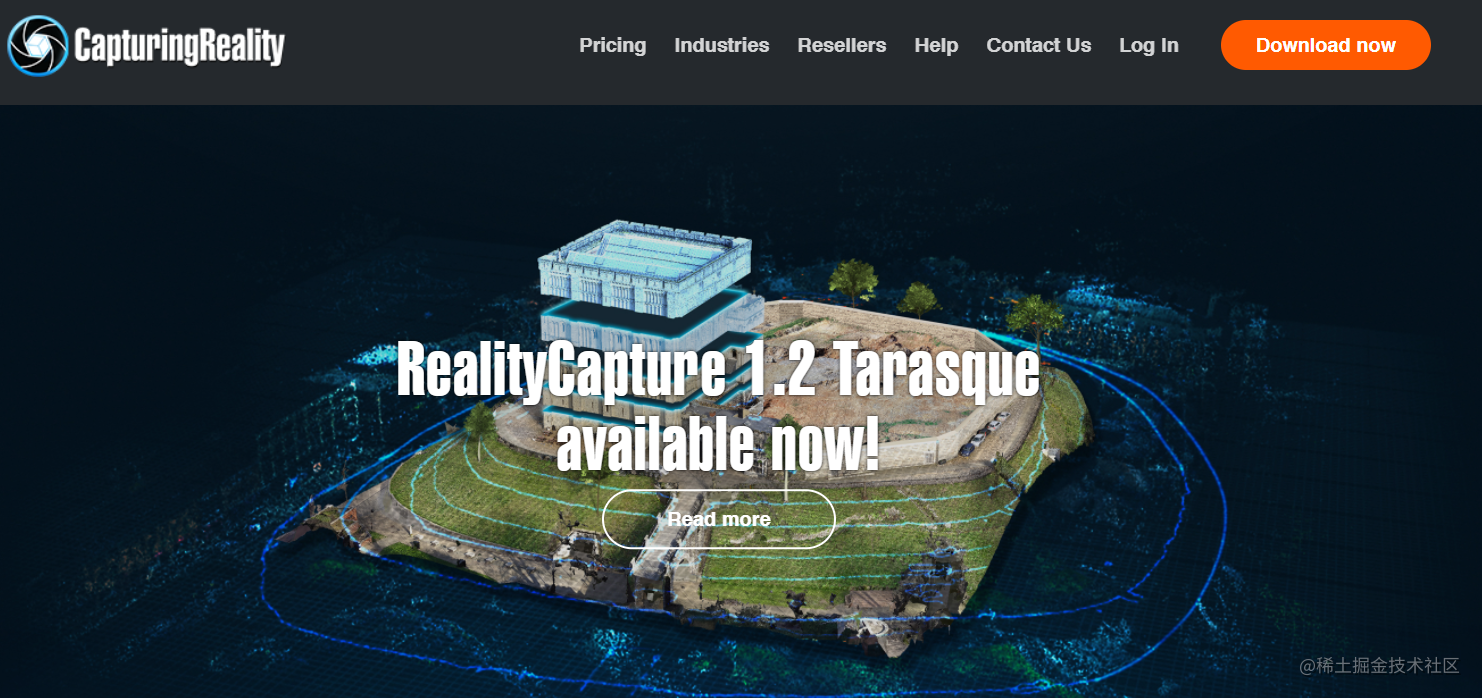The width and height of the screenshot is (1482, 698).
Task: Select Help in the navigation bar
Action: point(936,45)
